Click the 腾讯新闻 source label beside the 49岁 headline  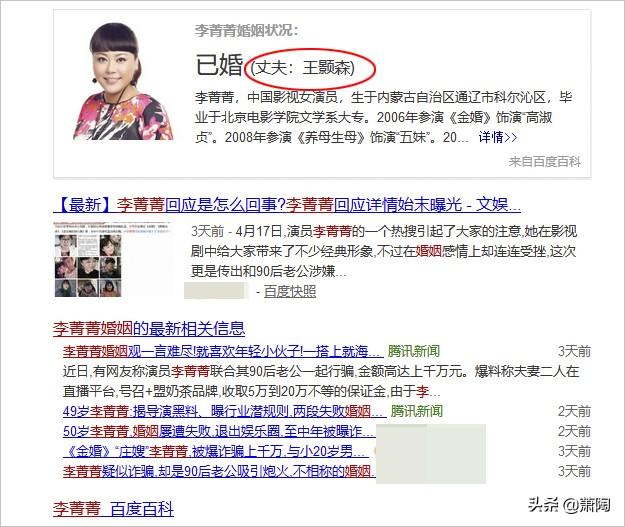click(417, 411)
